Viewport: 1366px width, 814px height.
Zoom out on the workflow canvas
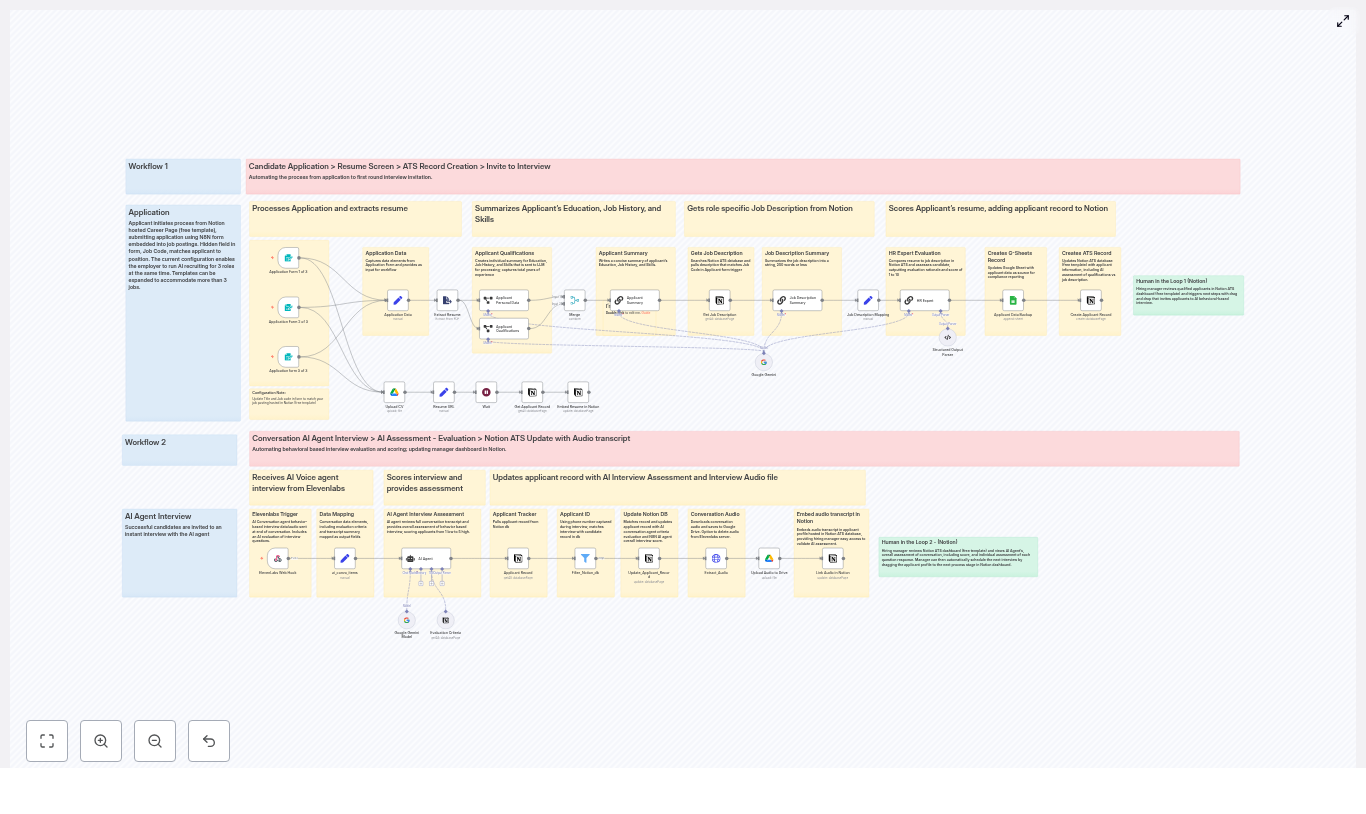(155, 741)
